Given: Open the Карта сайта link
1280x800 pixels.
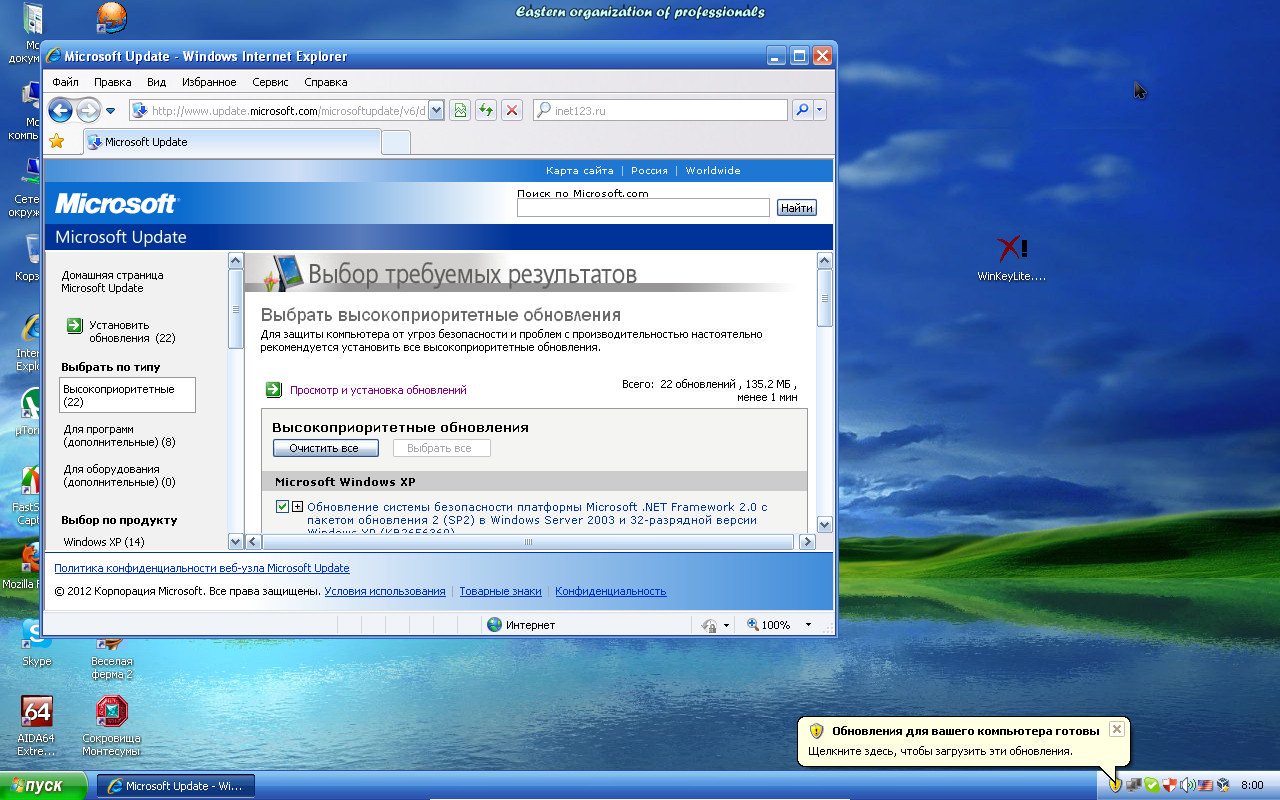Looking at the screenshot, I should (580, 171).
